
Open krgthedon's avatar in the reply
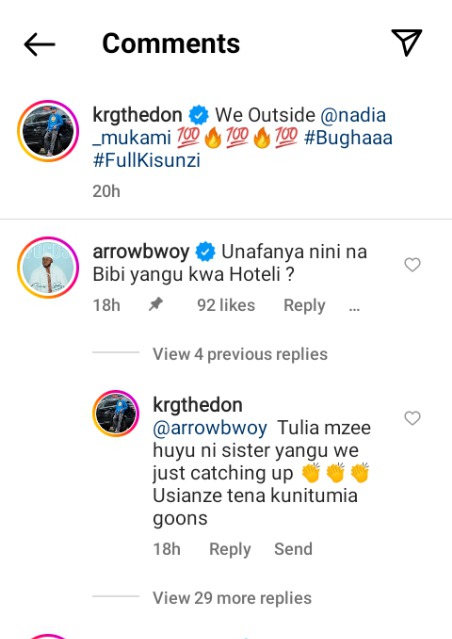pos(116,413)
